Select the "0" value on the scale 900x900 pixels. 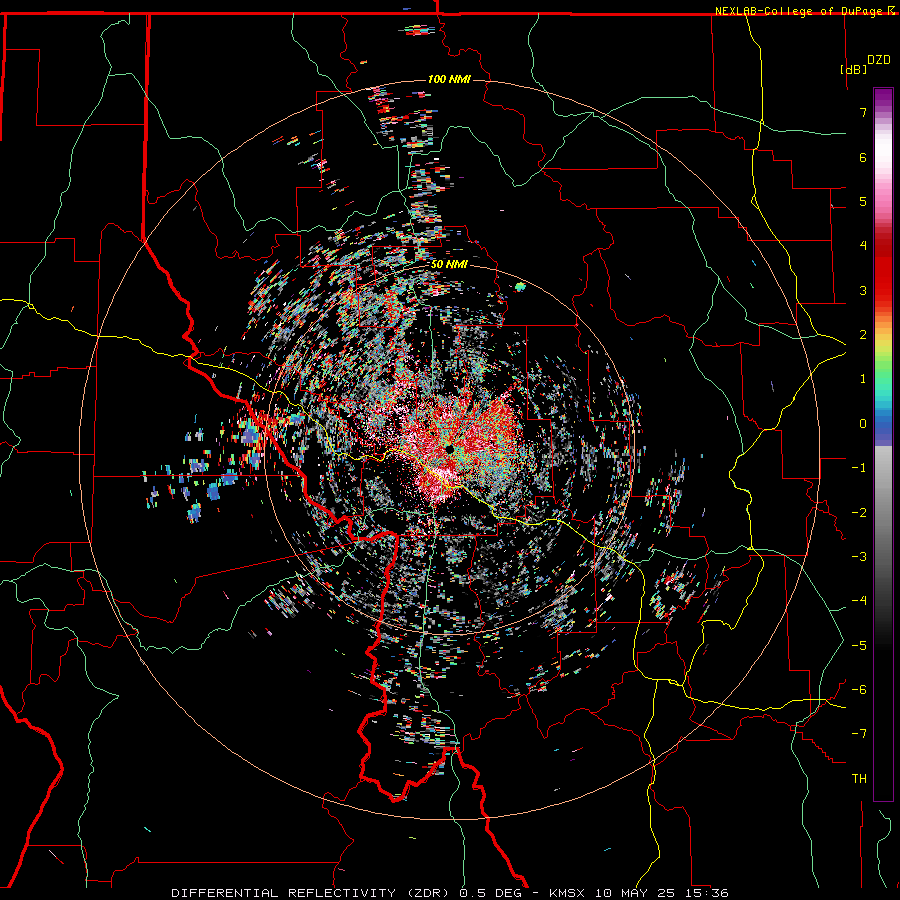click(x=863, y=424)
